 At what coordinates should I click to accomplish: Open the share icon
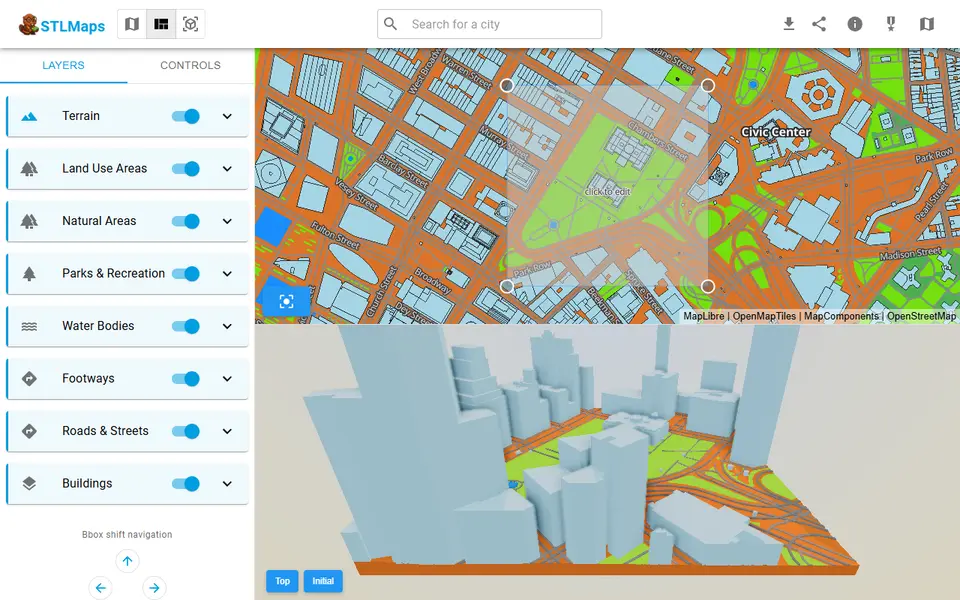(819, 24)
